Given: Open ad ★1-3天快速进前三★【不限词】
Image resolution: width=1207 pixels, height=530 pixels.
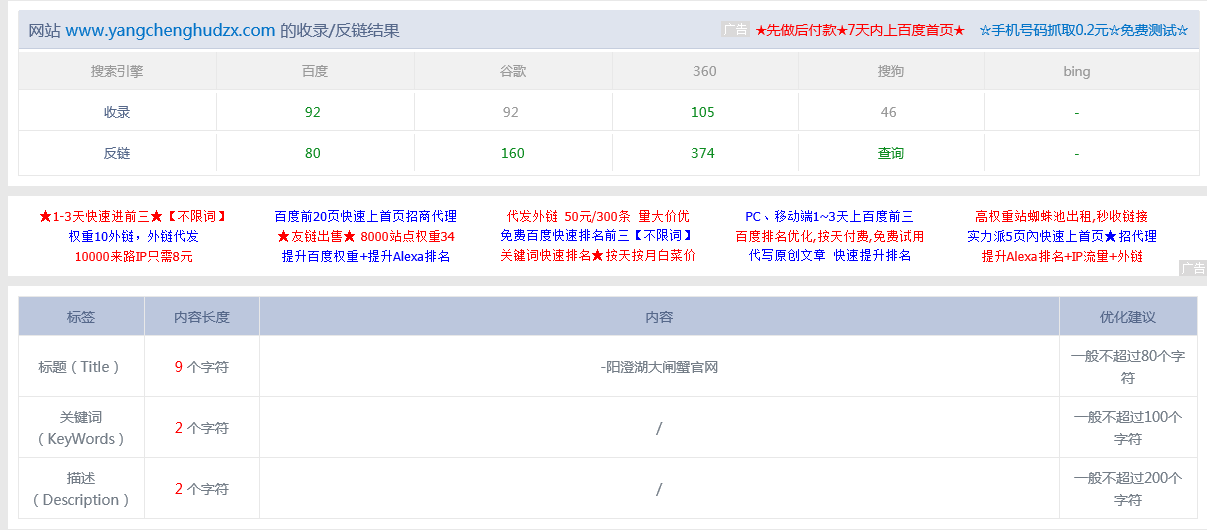Looking at the screenshot, I should 133,216.
